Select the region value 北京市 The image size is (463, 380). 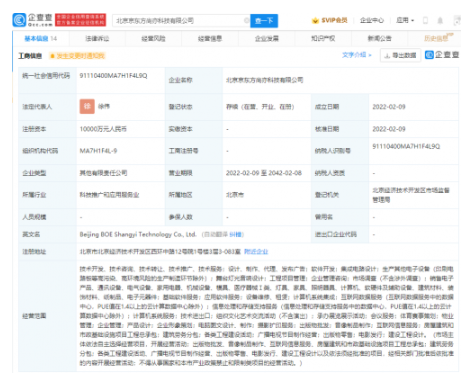click(x=235, y=195)
